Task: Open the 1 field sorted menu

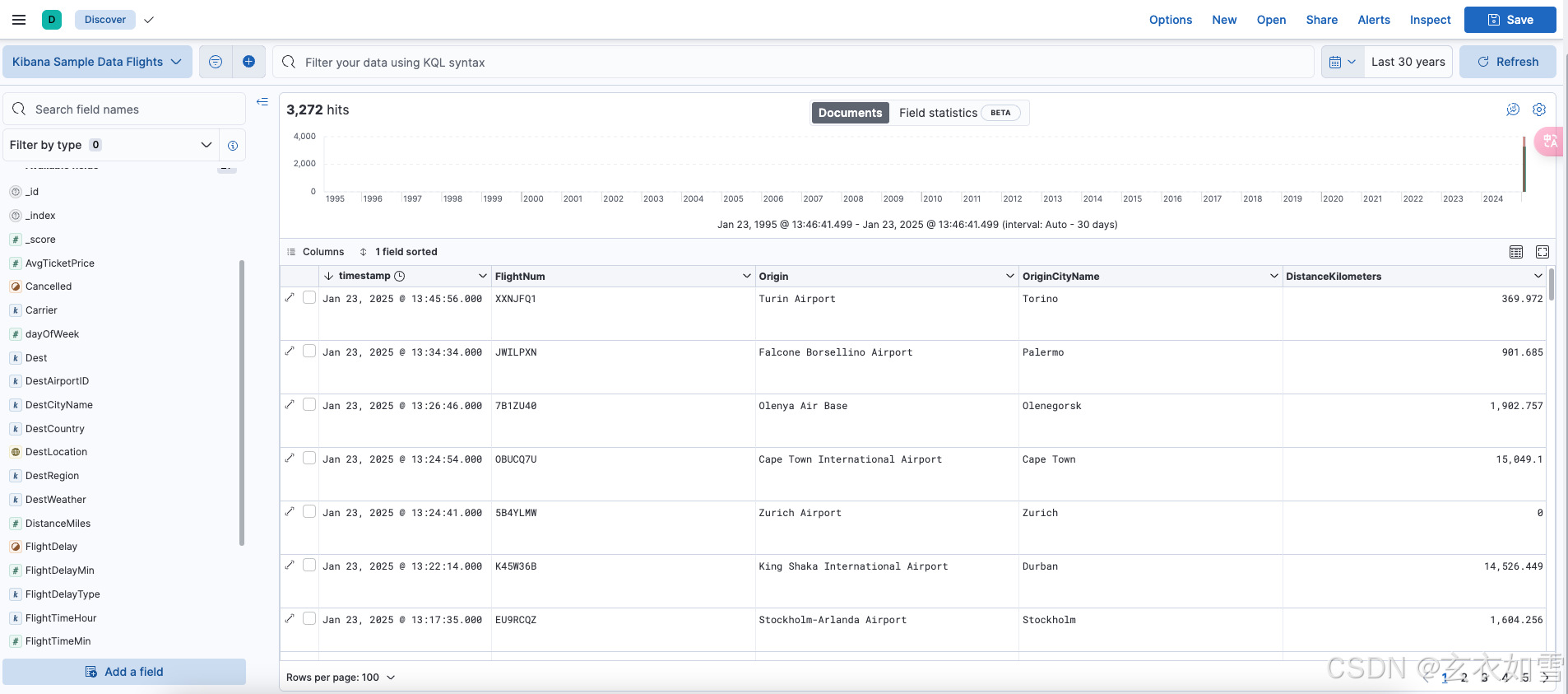Action: pos(398,252)
